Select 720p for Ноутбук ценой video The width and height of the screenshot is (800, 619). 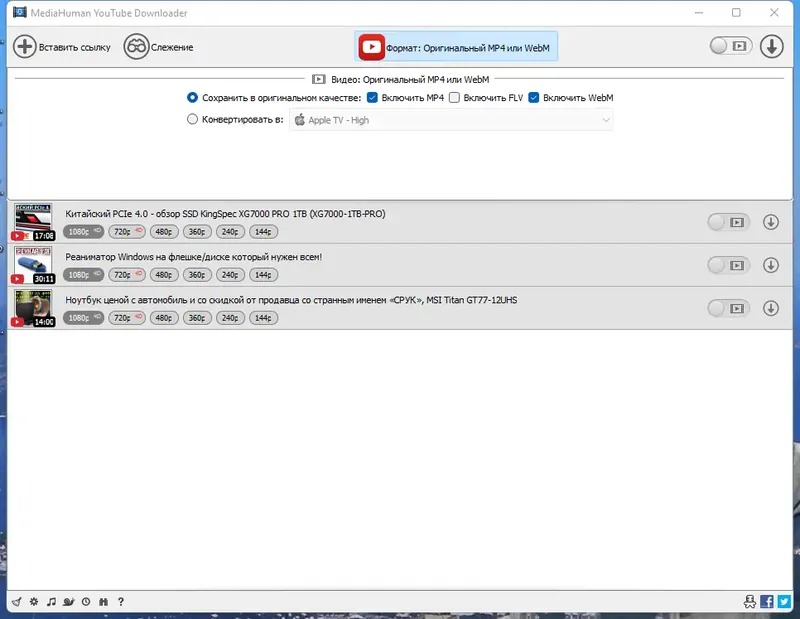127,318
